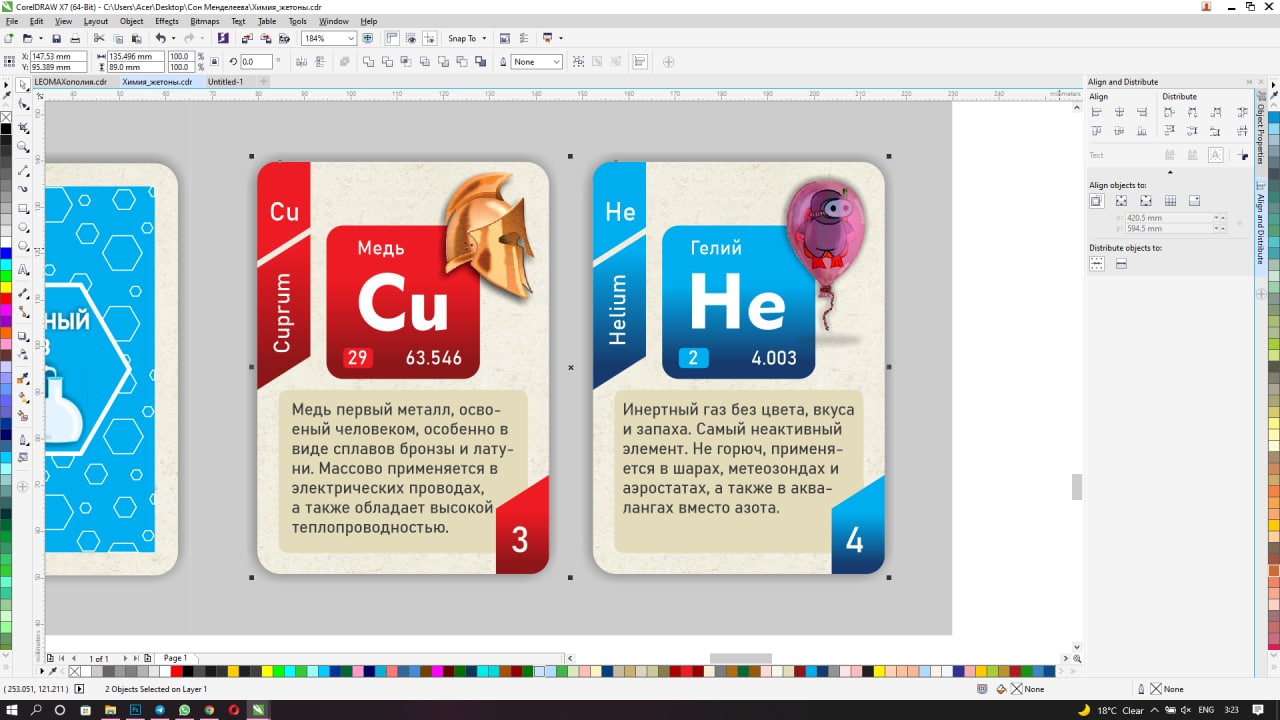Go to next page arrow in page navigator

125,658
